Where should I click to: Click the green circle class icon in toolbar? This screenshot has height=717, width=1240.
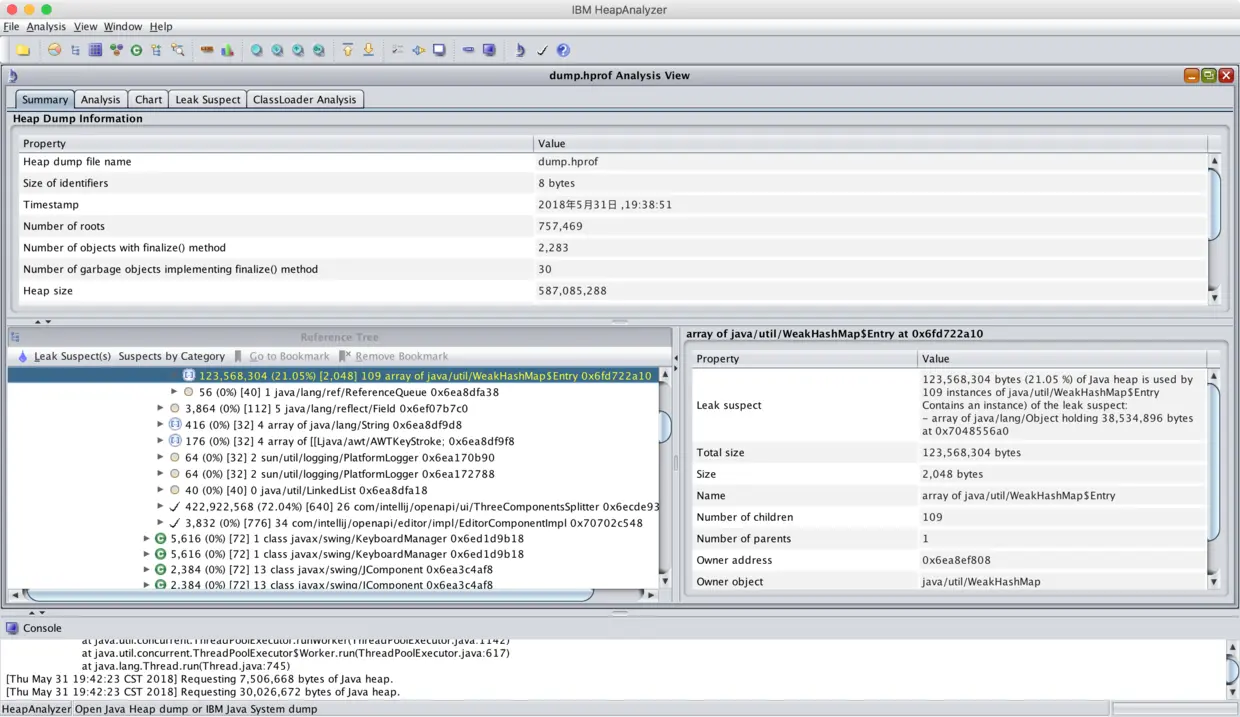tap(136, 50)
